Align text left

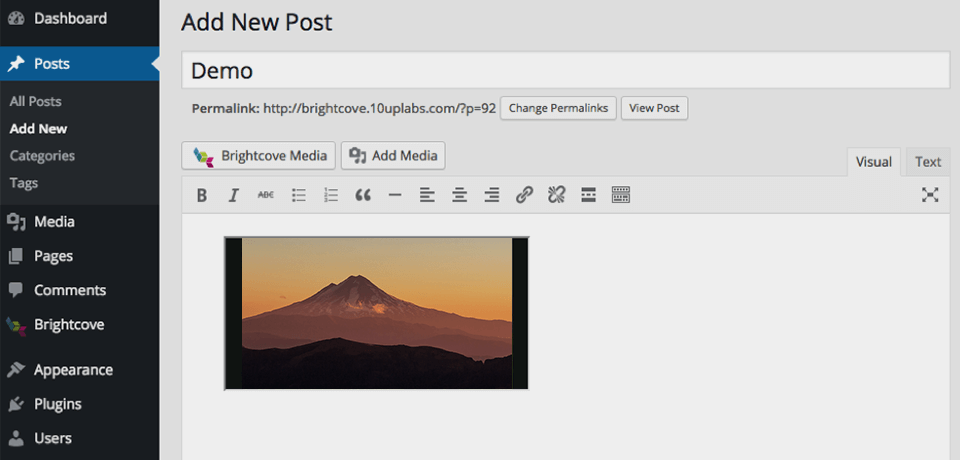click(x=427, y=195)
